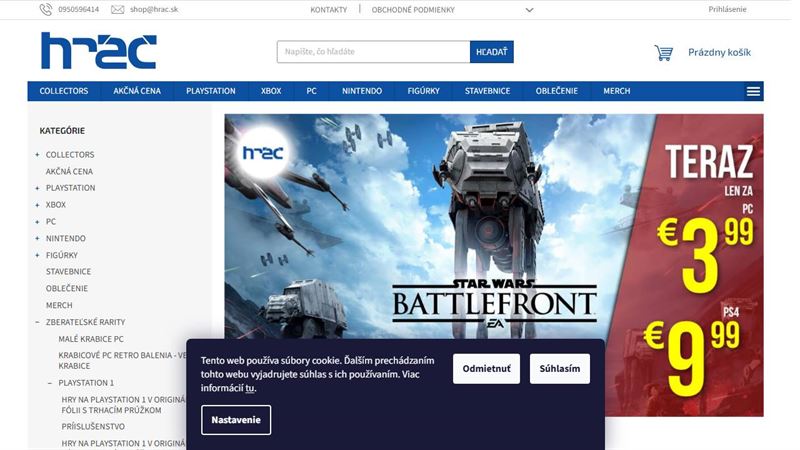Open Nastavenie cookie settings

pyautogui.click(x=236, y=420)
